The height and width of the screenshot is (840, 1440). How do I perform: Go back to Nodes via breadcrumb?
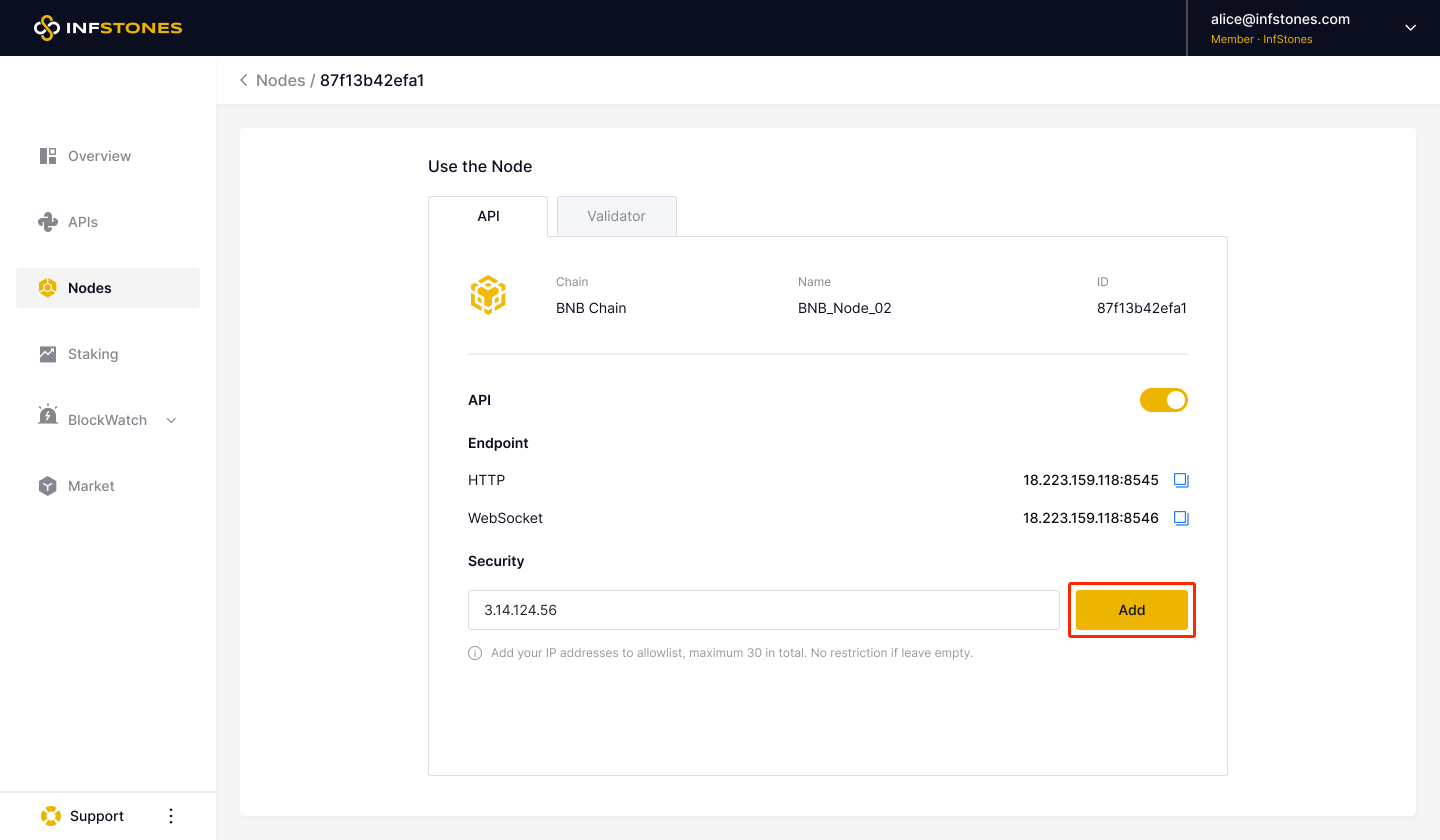point(280,80)
